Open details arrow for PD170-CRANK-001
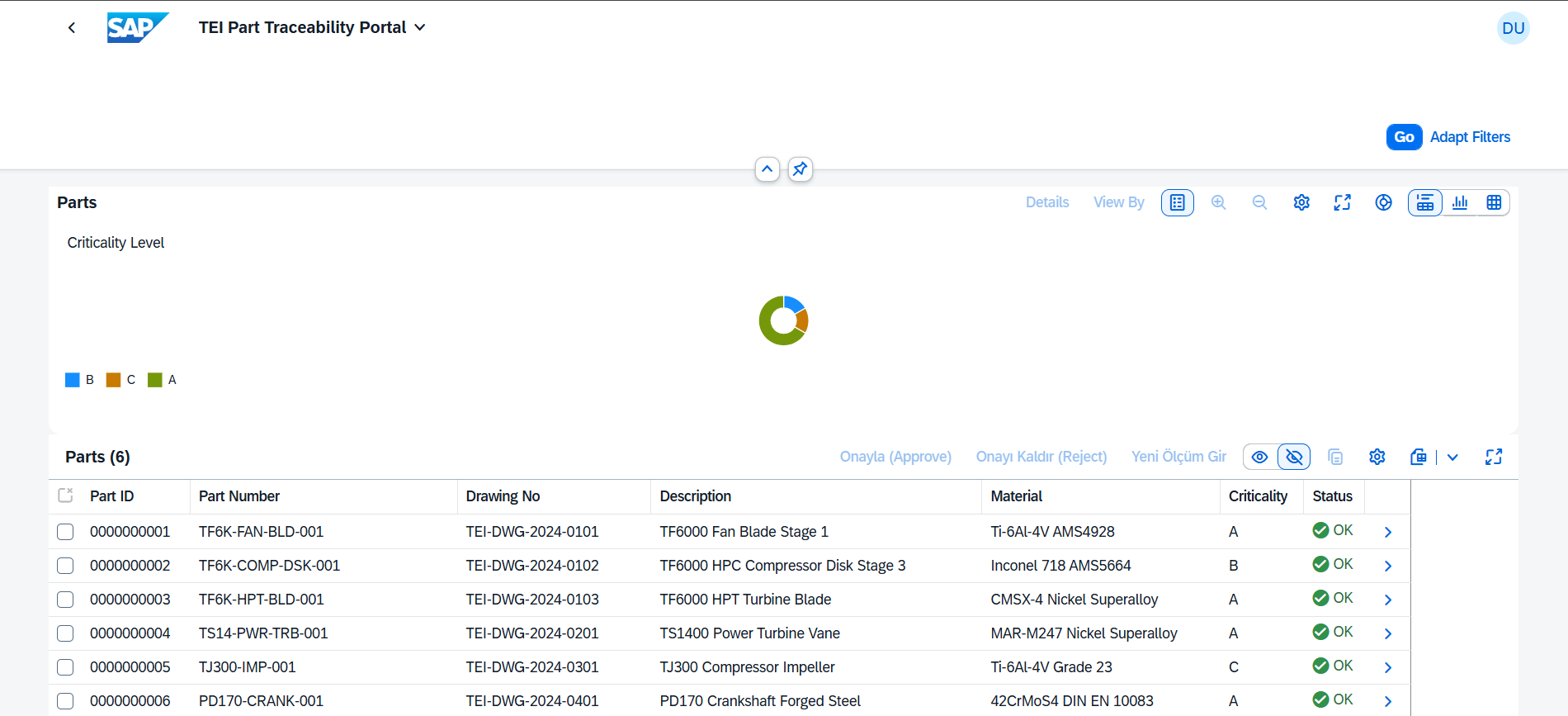The width and height of the screenshot is (1568, 716). pyautogui.click(x=1388, y=701)
